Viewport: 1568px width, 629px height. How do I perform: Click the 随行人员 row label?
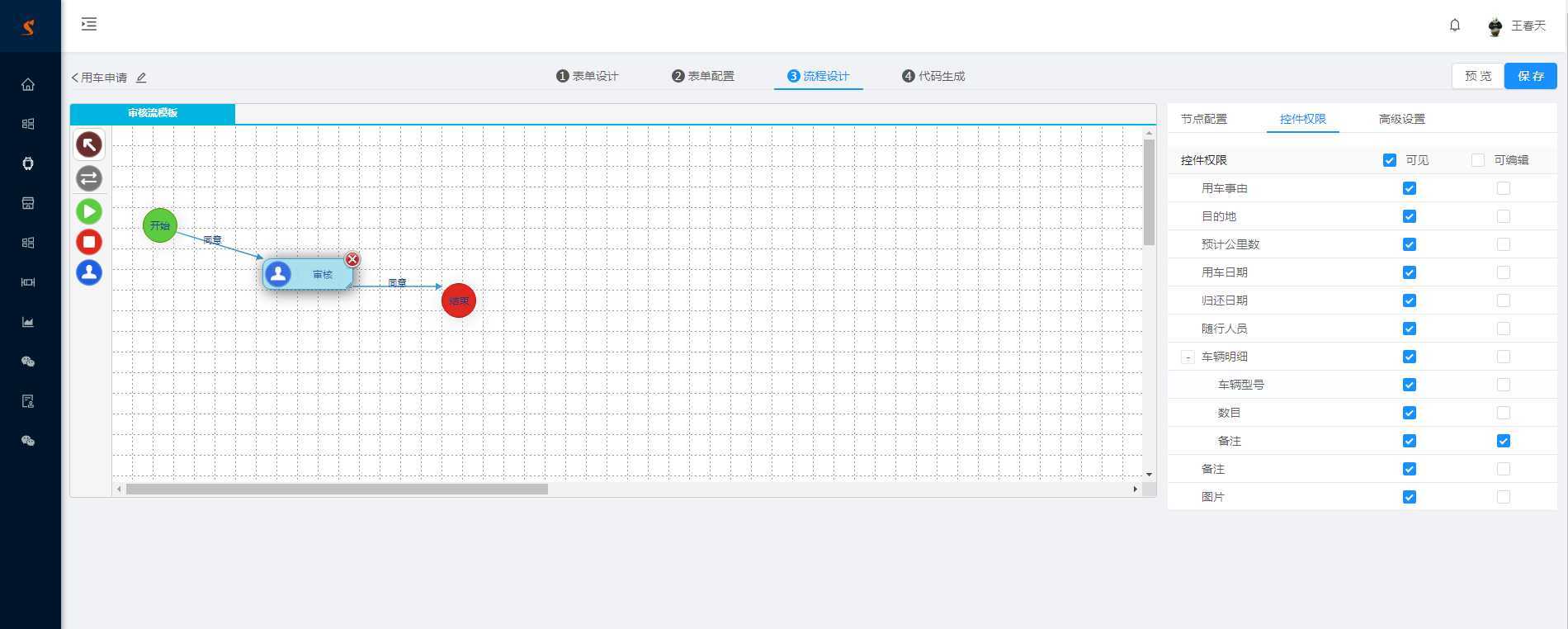[1225, 329]
